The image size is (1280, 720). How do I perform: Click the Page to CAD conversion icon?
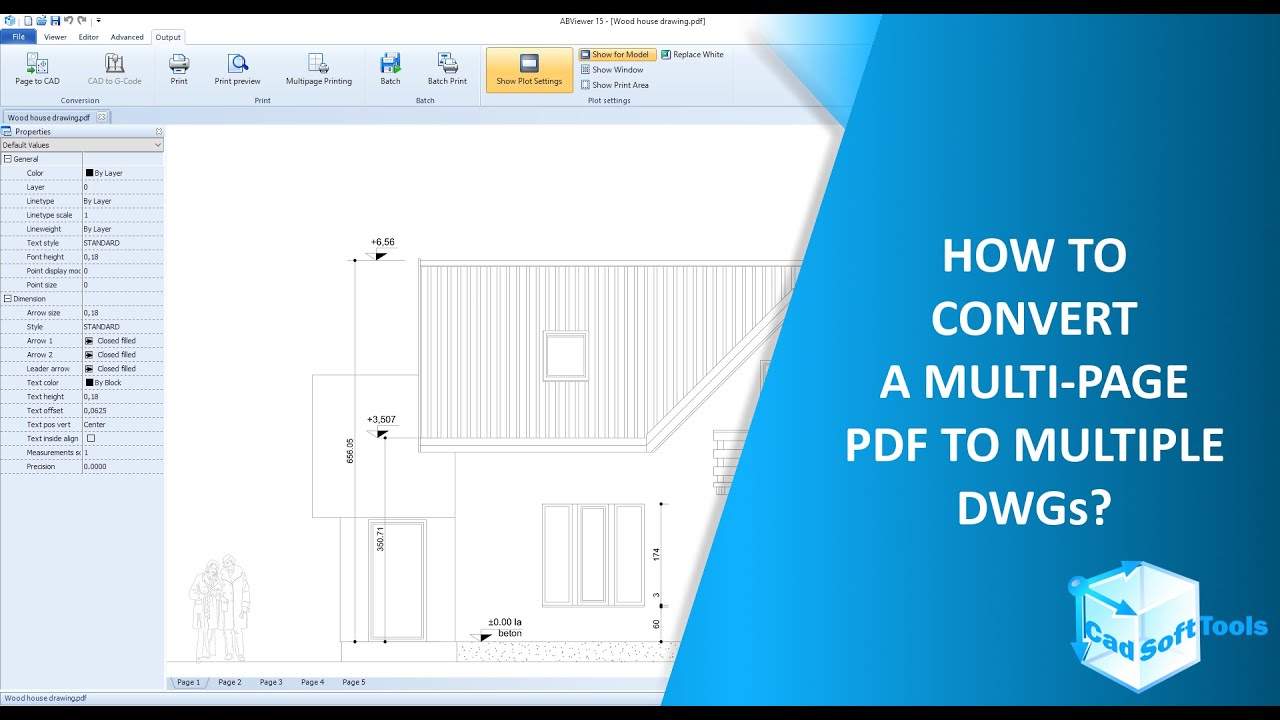37,64
